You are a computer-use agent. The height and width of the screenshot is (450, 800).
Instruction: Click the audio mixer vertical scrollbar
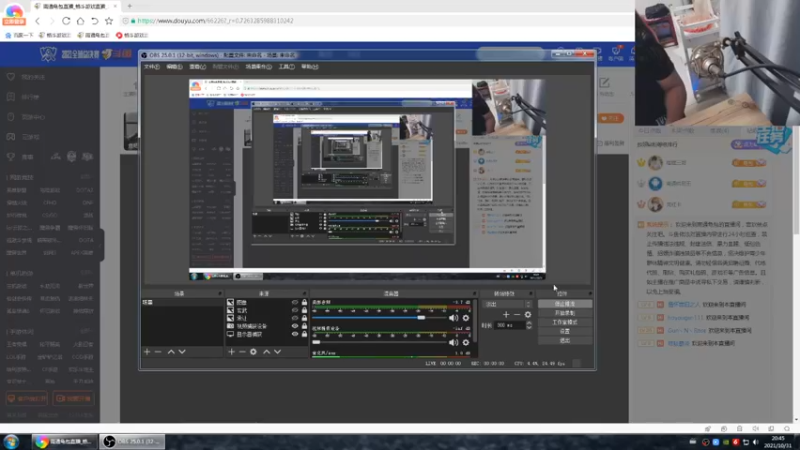(474, 321)
